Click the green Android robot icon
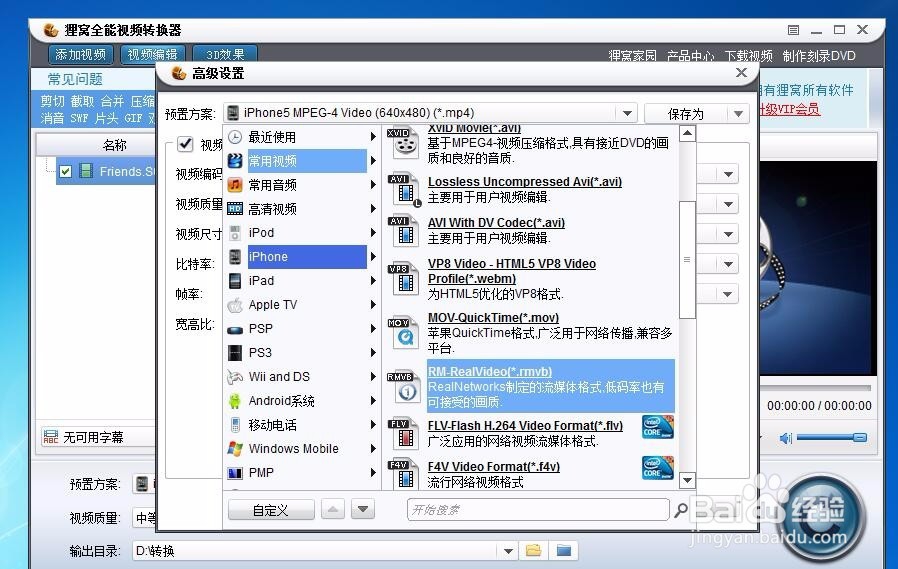Screen dimensions: 898x569 [x=235, y=401]
